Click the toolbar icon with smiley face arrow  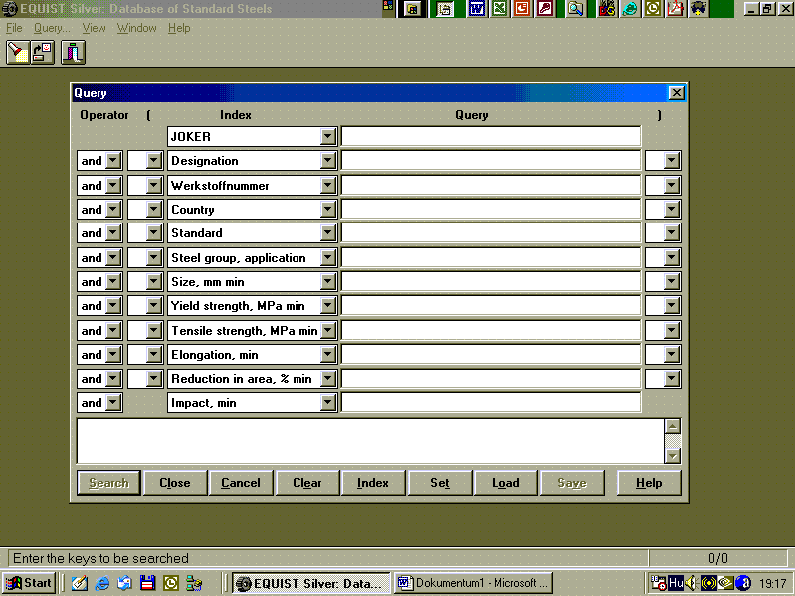click(x=43, y=53)
